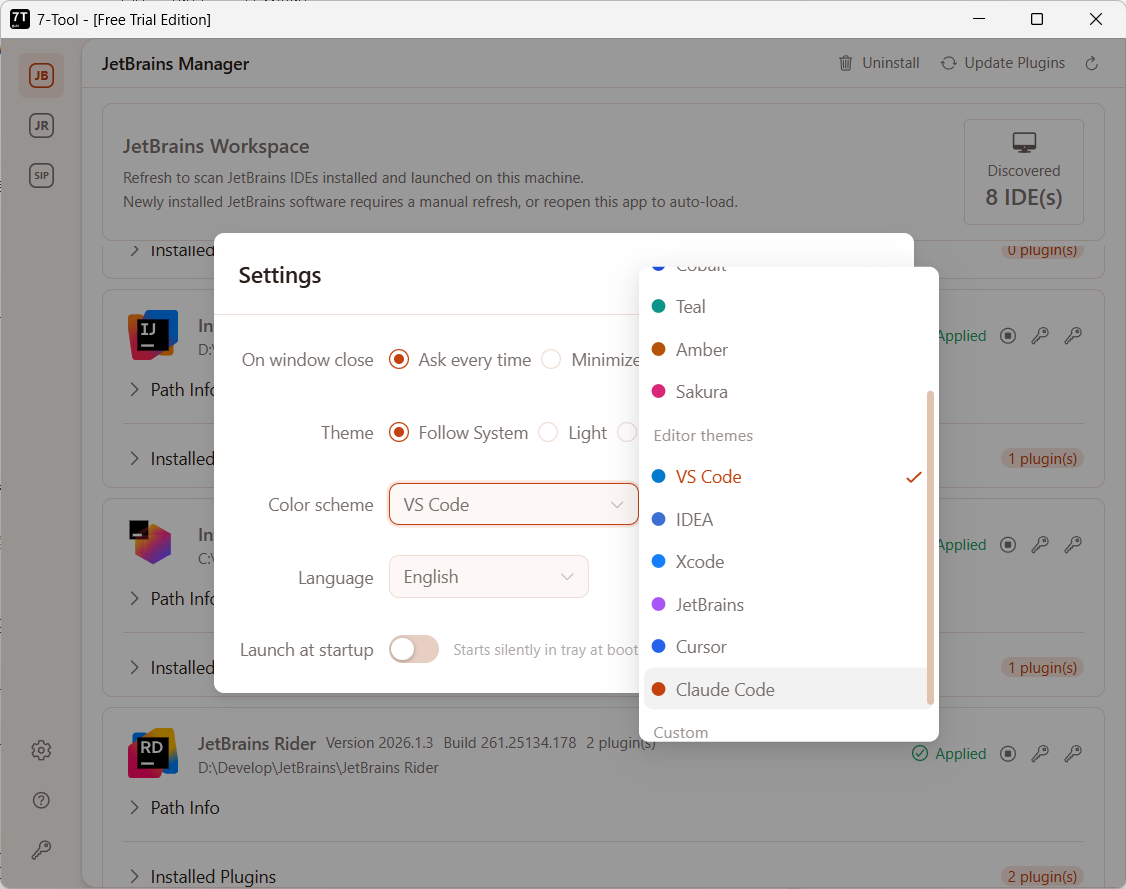Click the Uninstall button
This screenshot has width=1126, height=889.
pyautogui.click(x=879, y=63)
